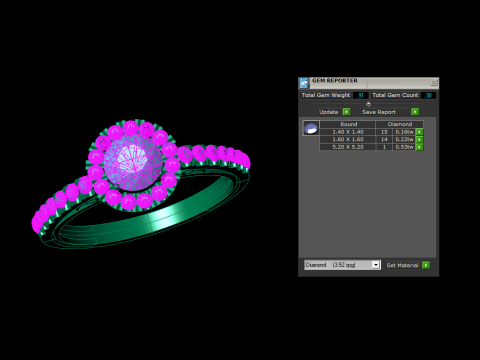
Task: Select the 5.20 X 5.20 size cell
Action: click(348, 147)
